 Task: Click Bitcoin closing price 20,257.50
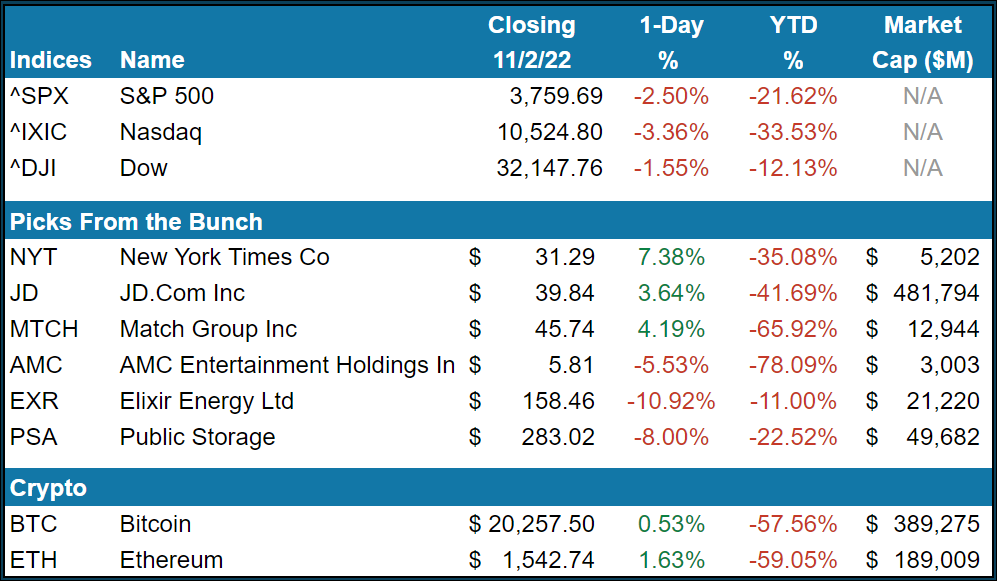(544, 524)
